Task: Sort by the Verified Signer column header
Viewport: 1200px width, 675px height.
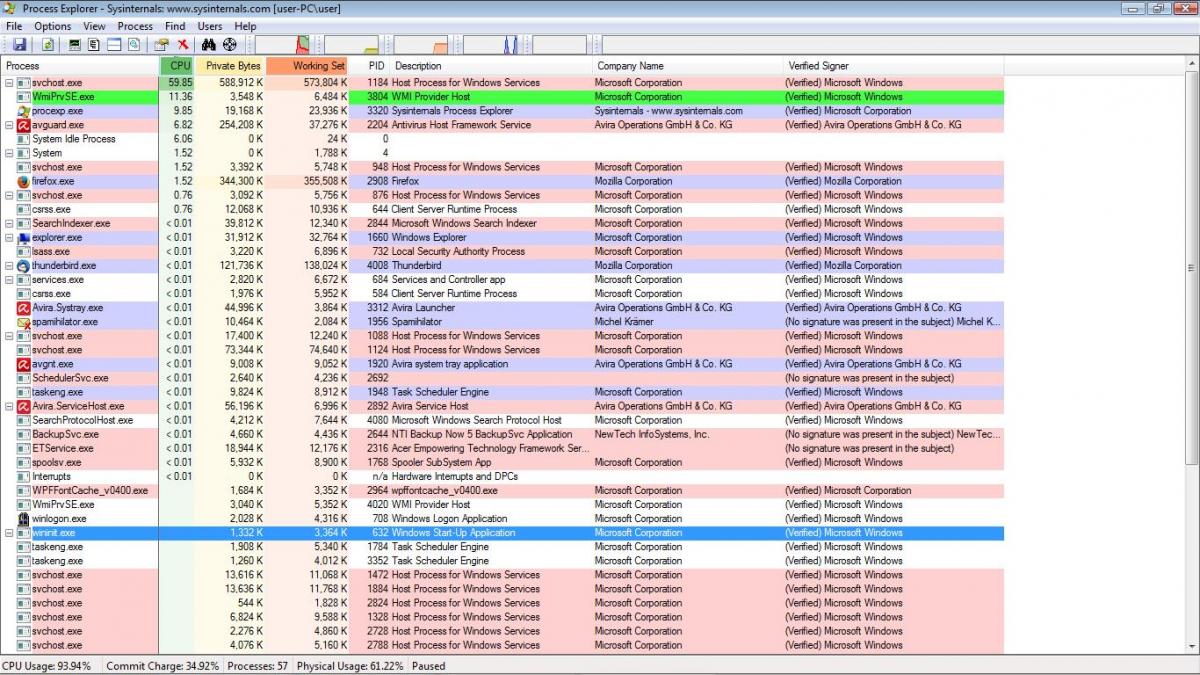Action: [893, 66]
